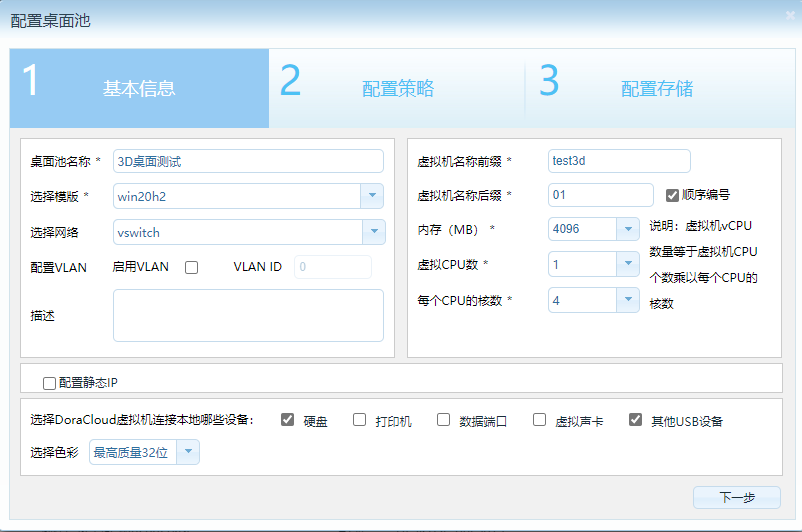This screenshot has height=532, width=802.
Task: Open the 选择网络 dropdown arrow
Action: [374, 232]
